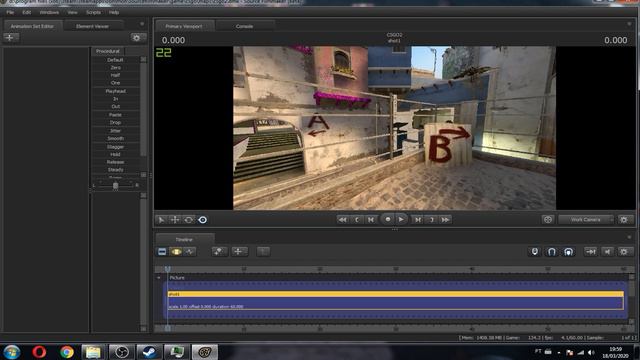Toggle the timeline audio mute speaker icon

click(607, 251)
